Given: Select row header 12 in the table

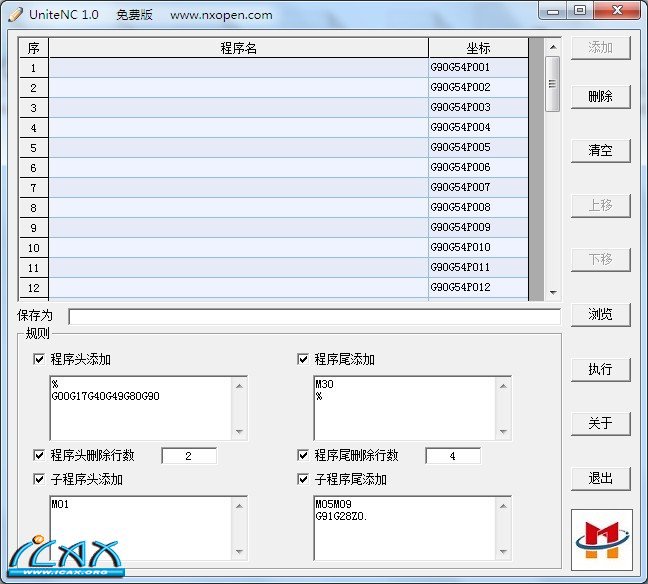Looking at the screenshot, I should coord(34,288).
